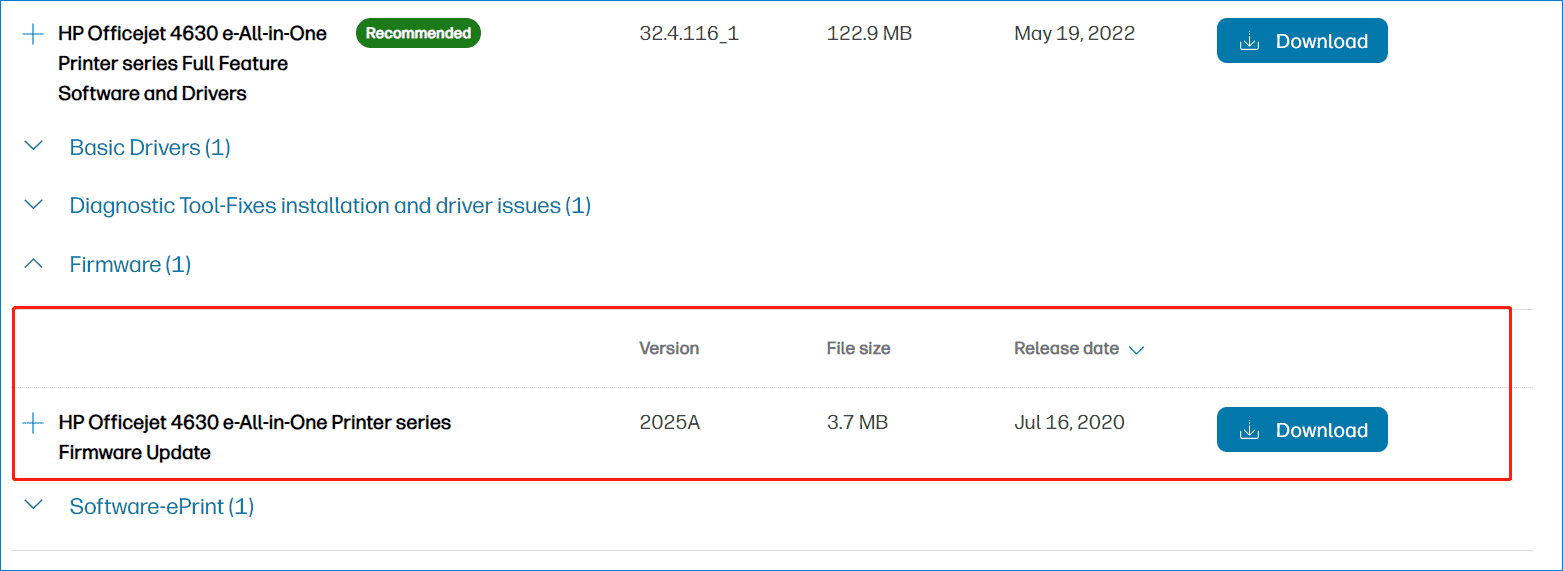The image size is (1563, 571).
Task: Click the Release date column header text
Action: point(1066,349)
